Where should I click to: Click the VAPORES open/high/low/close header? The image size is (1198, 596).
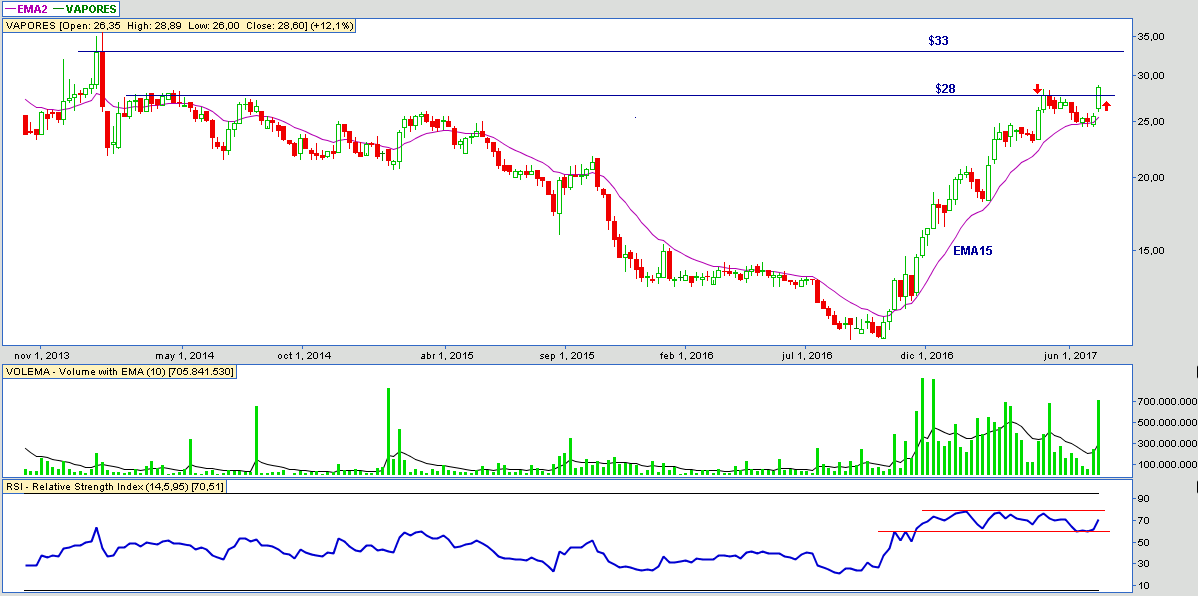(x=179, y=25)
